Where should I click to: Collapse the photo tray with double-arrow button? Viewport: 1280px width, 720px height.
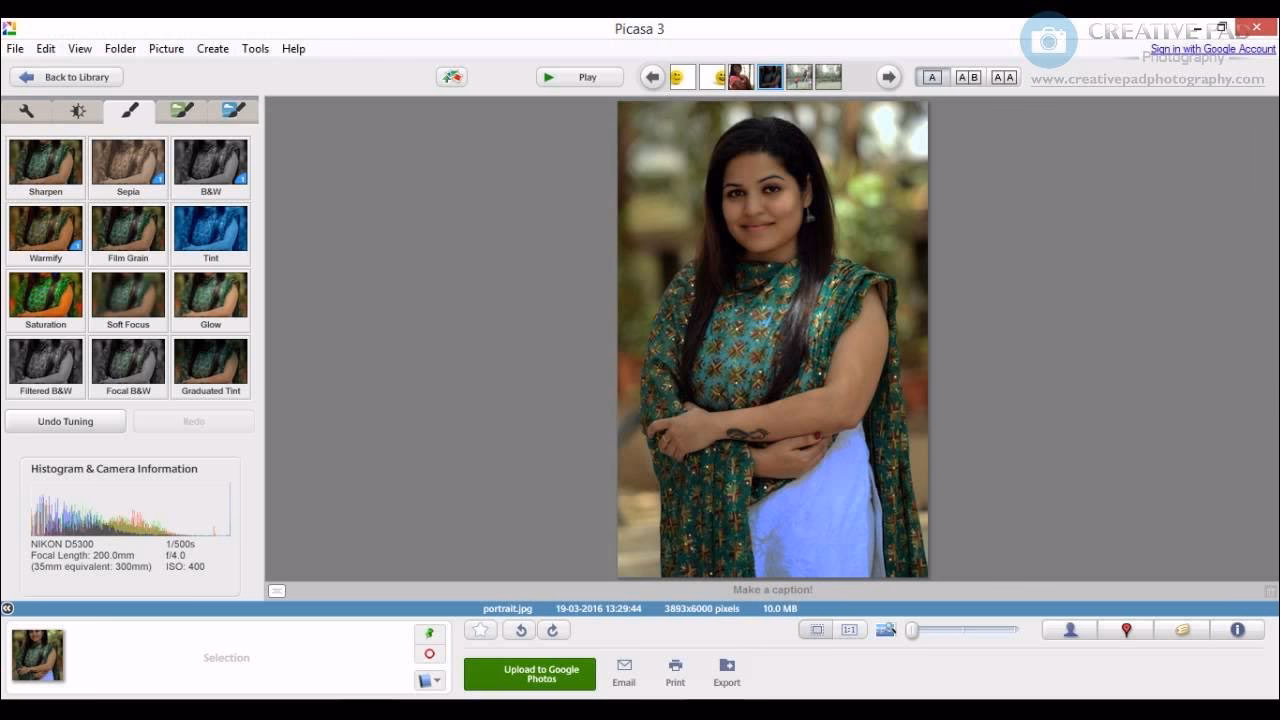(x=7, y=608)
